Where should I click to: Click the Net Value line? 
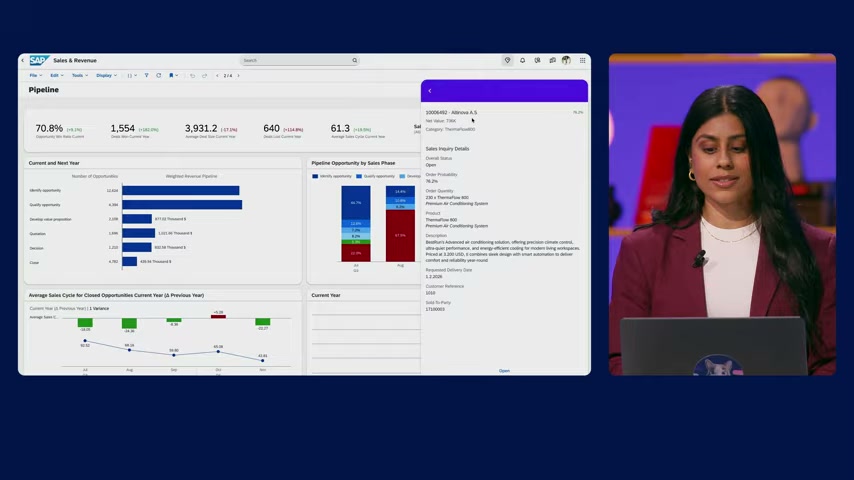point(441,121)
